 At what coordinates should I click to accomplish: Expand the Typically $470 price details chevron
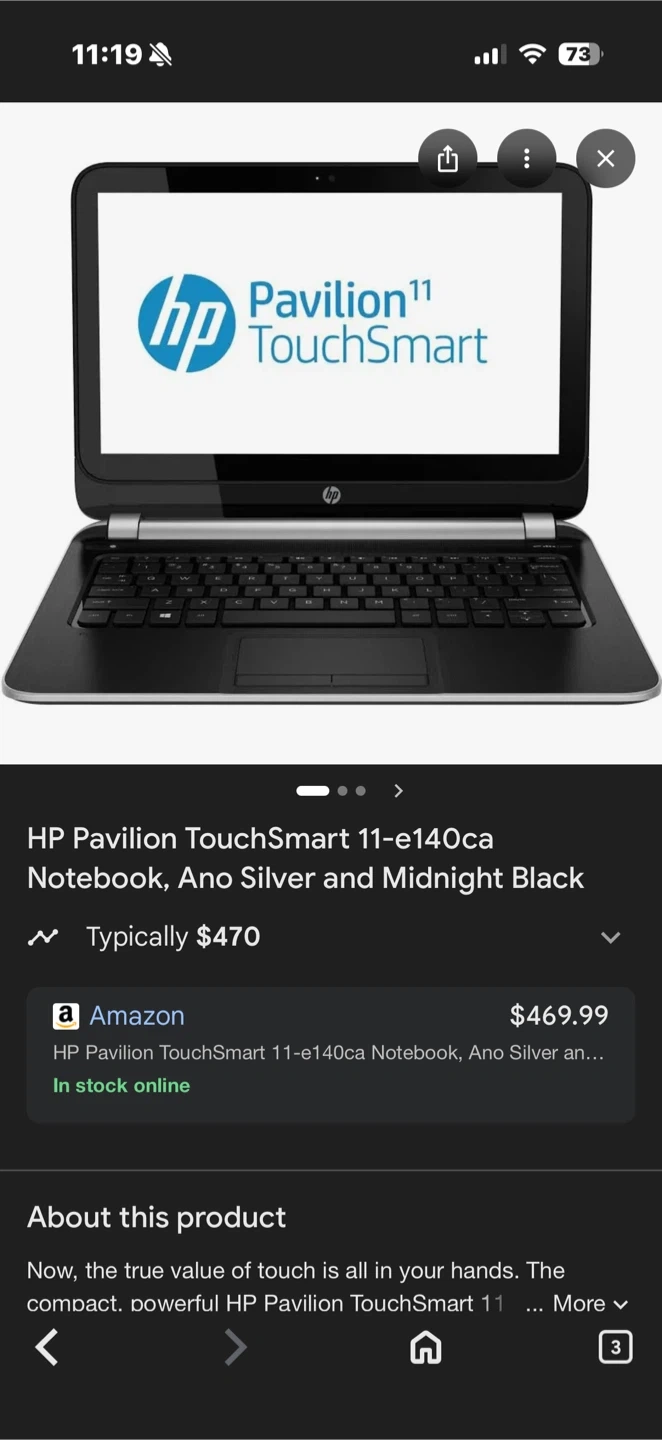(611, 937)
